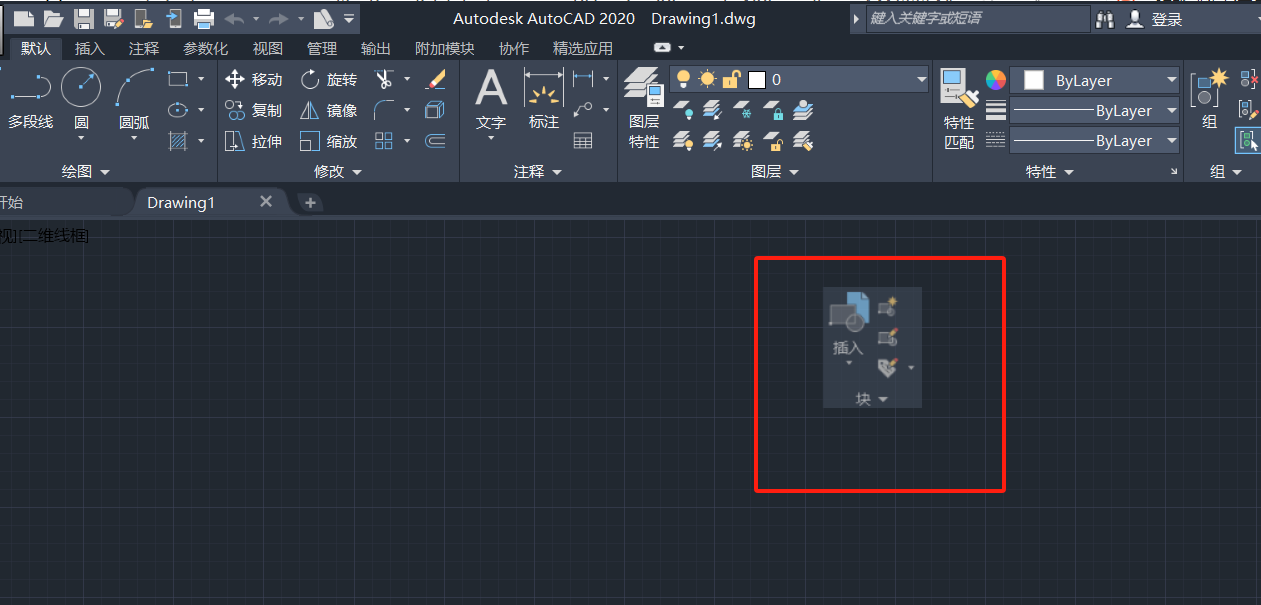This screenshot has width=1261, height=605.
Task: Click the Move (移动) tool
Action: click(x=254, y=80)
